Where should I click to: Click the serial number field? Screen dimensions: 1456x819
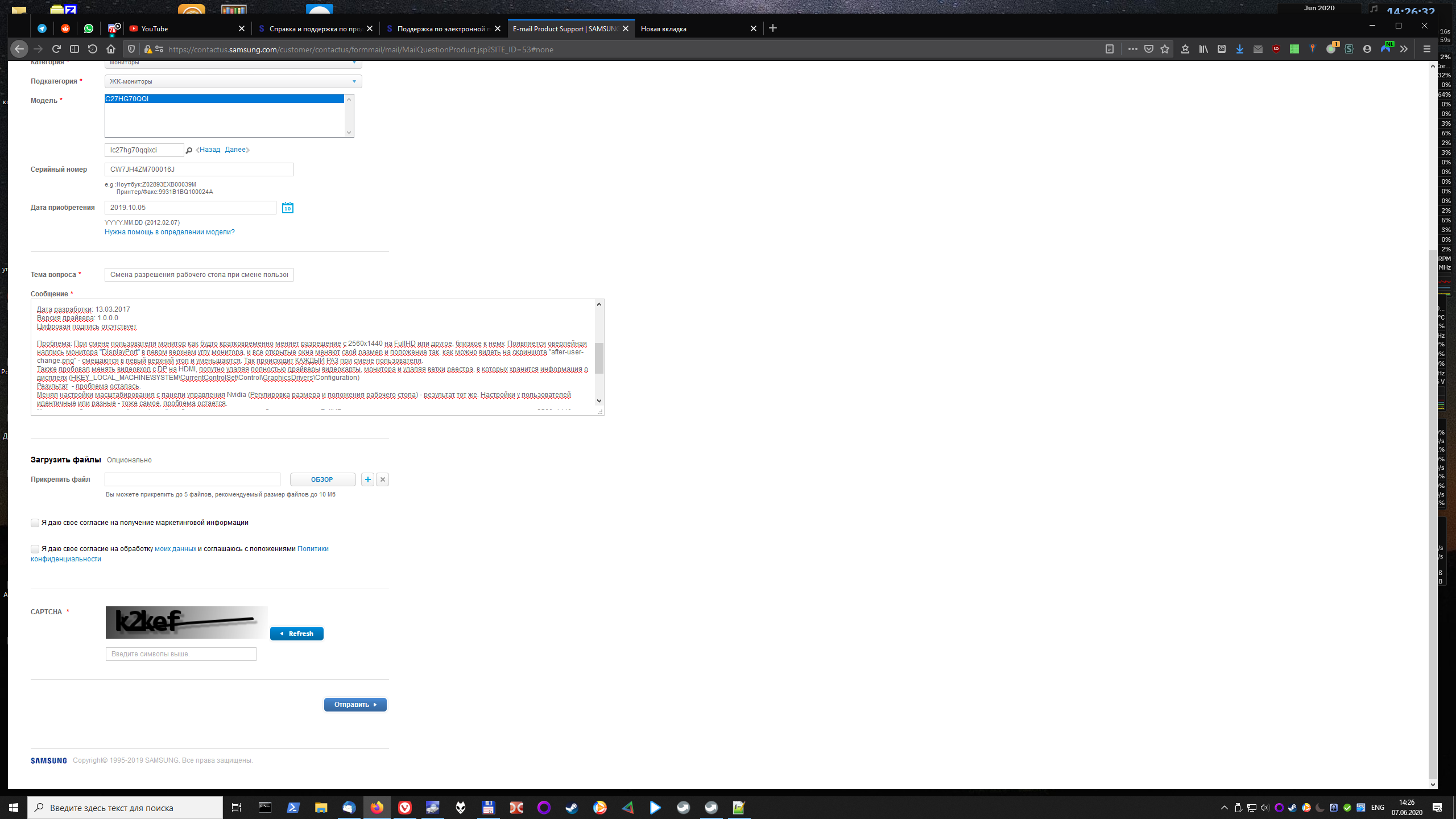pyautogui.click(x=199, y=169)
